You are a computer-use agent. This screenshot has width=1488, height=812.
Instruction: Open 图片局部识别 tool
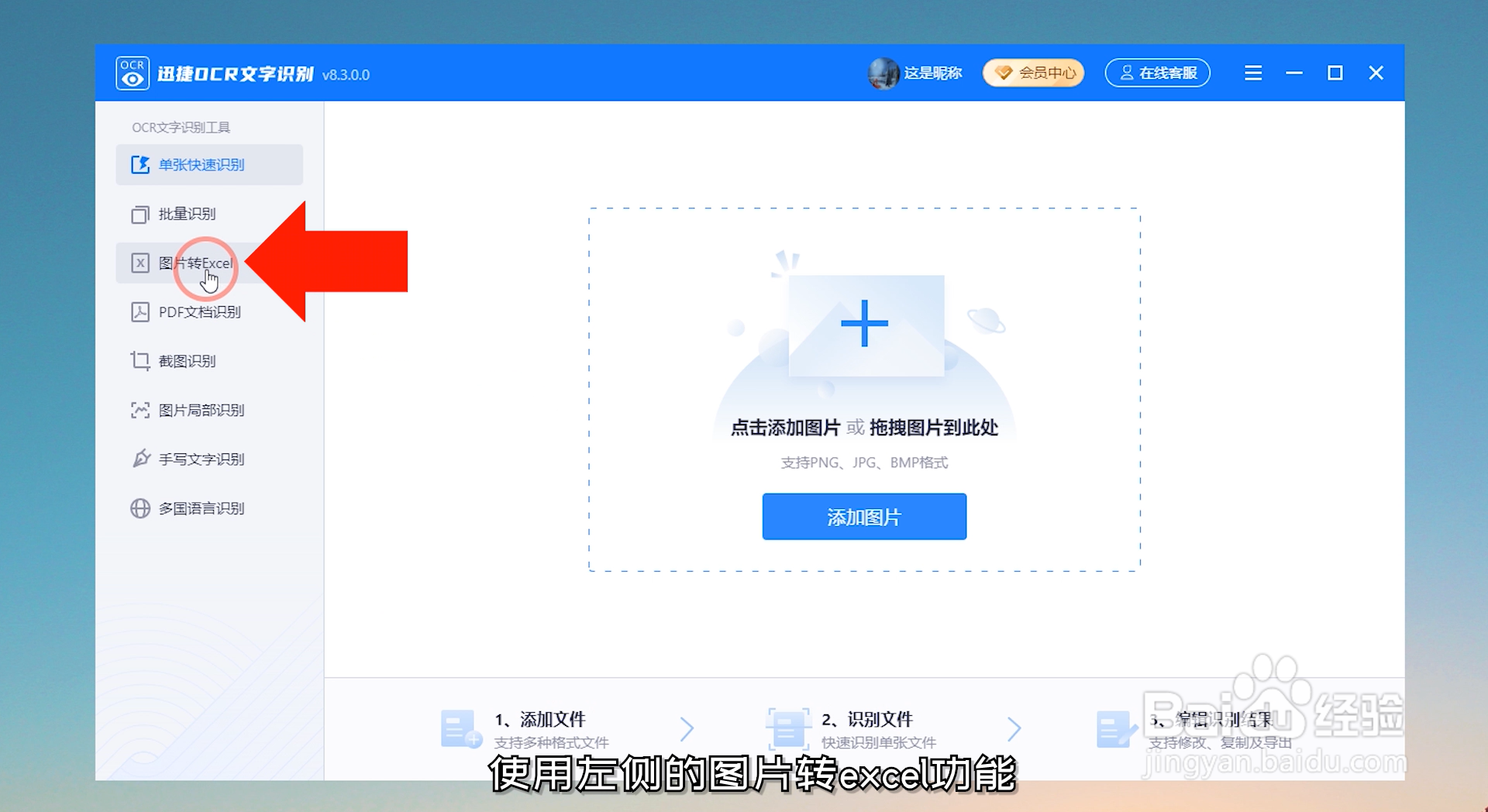click(209, 410)
